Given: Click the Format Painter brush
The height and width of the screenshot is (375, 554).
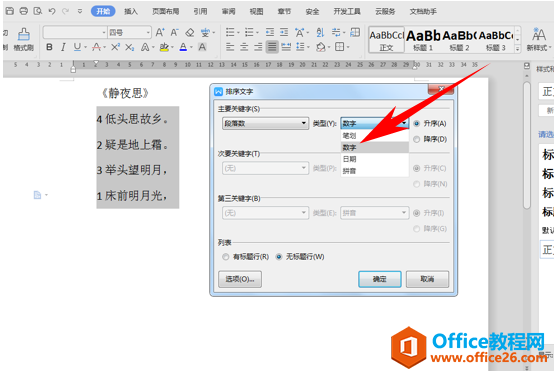Looking at the screenshot, I should tap(24, 39).
